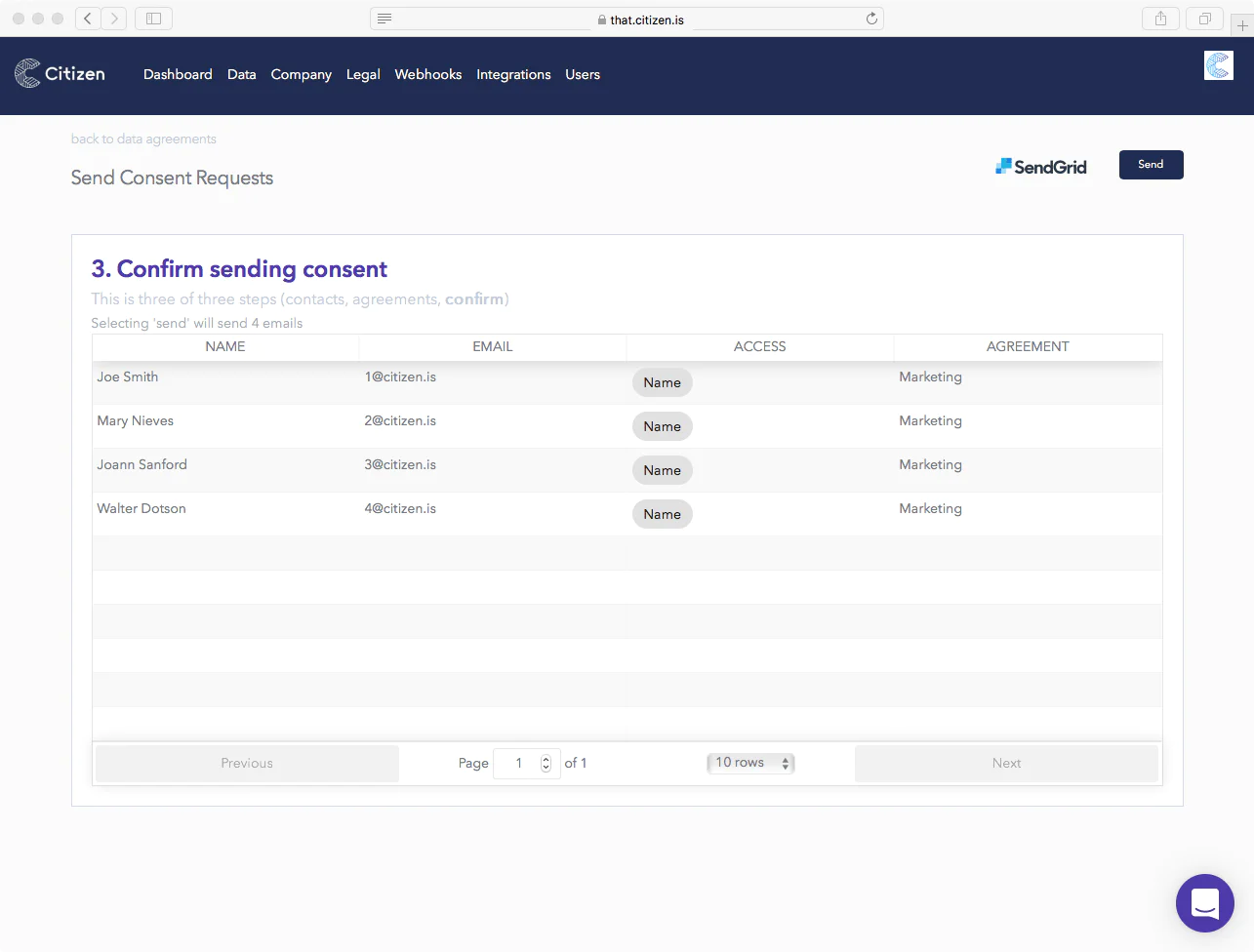Navigate to the Webhooks section
This screenshot has width=1254, height=952.
pyautogui.click(x=427, y=75)
